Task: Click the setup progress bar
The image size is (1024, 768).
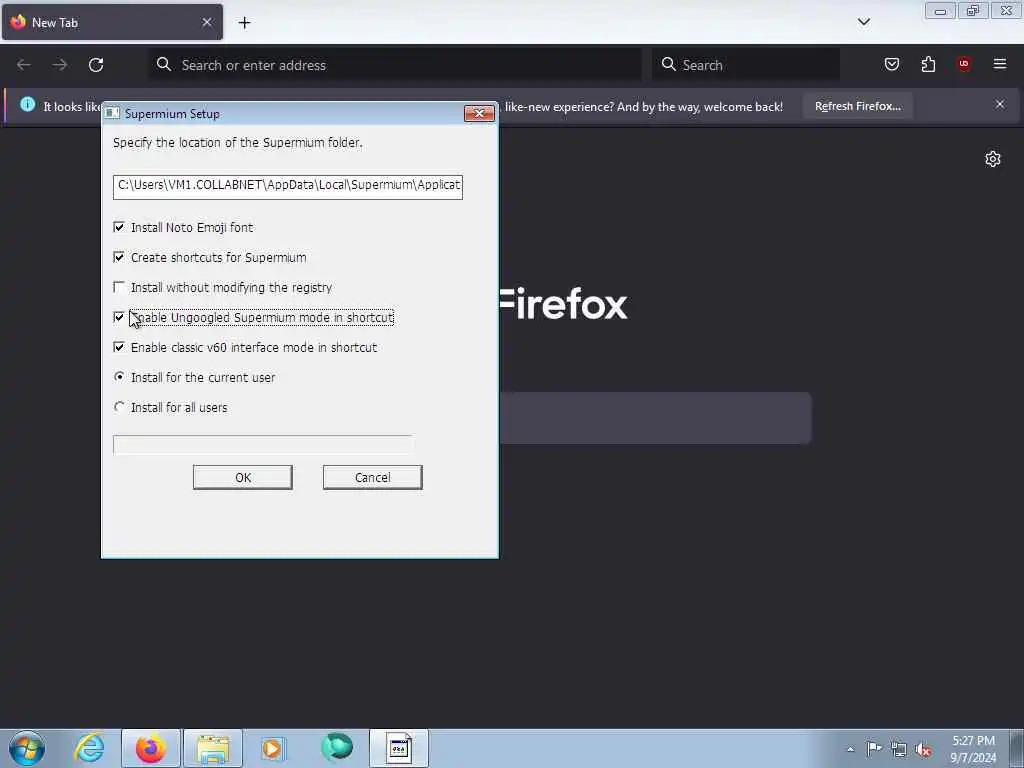Action: (x=263, y=445)
